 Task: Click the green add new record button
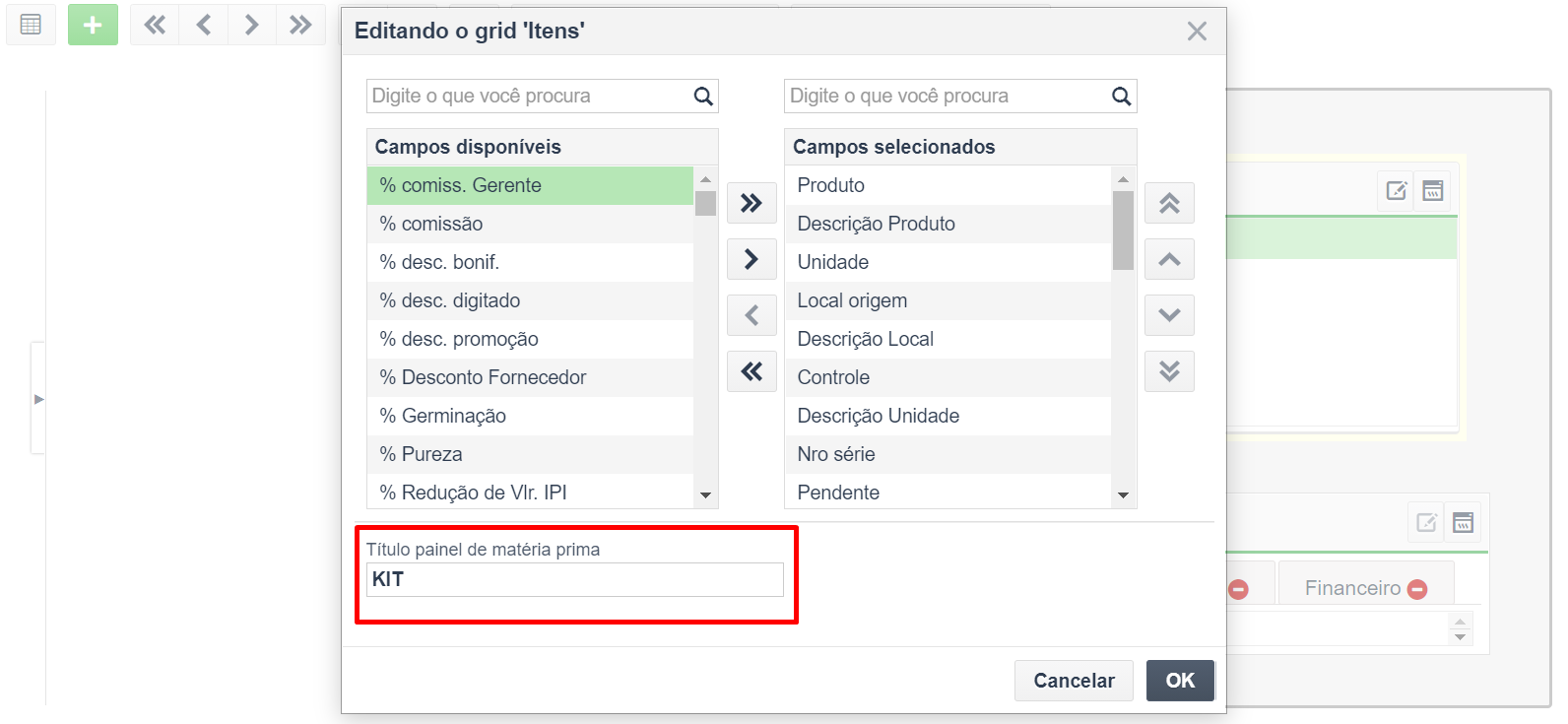click(x=93, y=25)
